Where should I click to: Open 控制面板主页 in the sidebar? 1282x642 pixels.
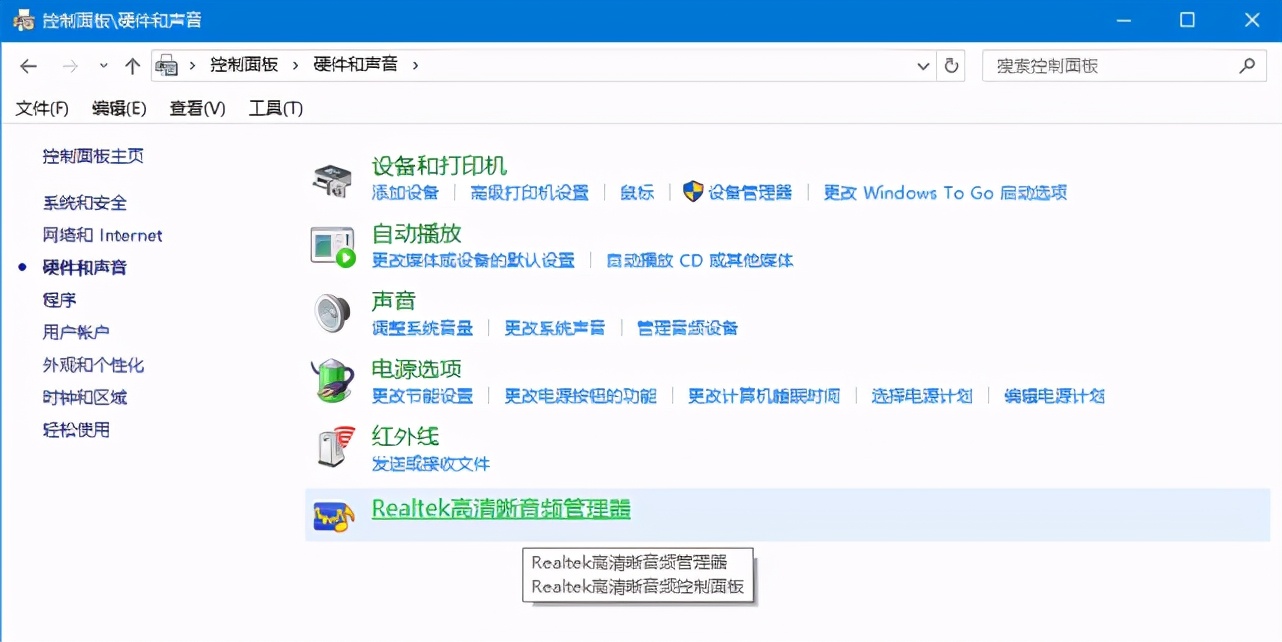[x=93, y=156]
